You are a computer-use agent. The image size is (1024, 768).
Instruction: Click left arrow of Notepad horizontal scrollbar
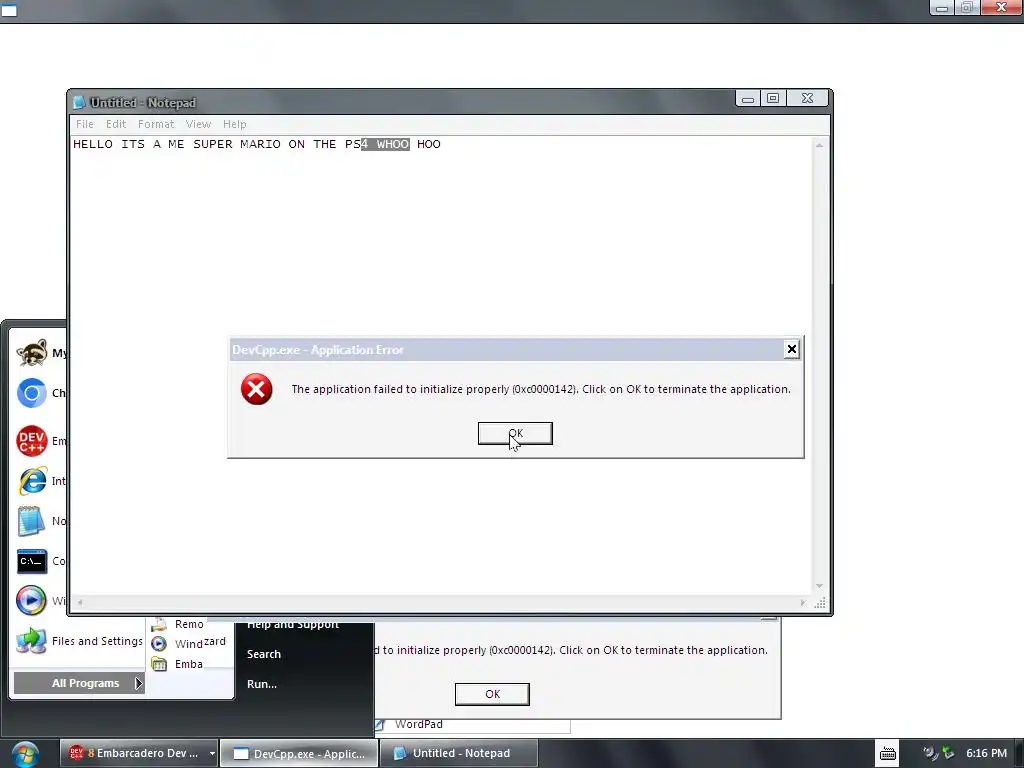[80, 602]
